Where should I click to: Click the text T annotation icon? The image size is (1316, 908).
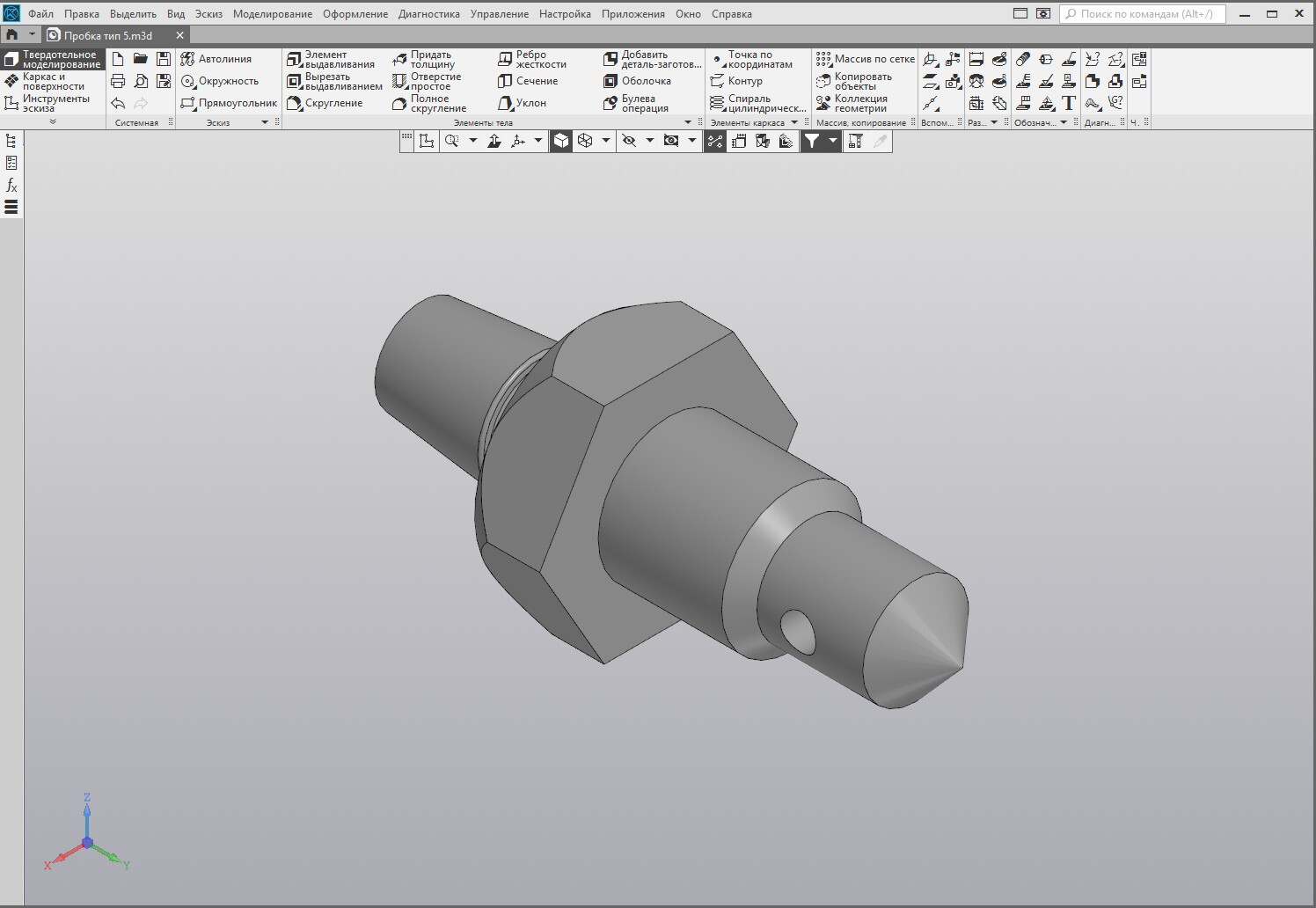coord(1069,103)
